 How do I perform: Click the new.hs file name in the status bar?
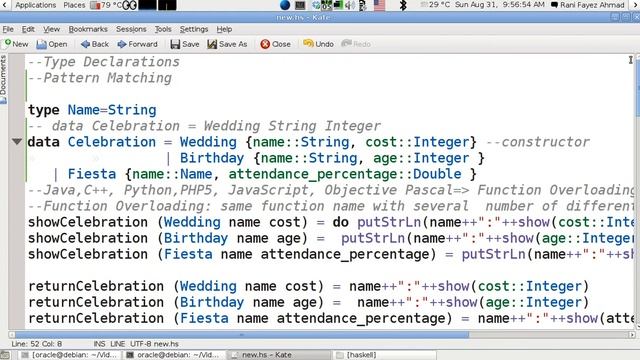point(167,344)
